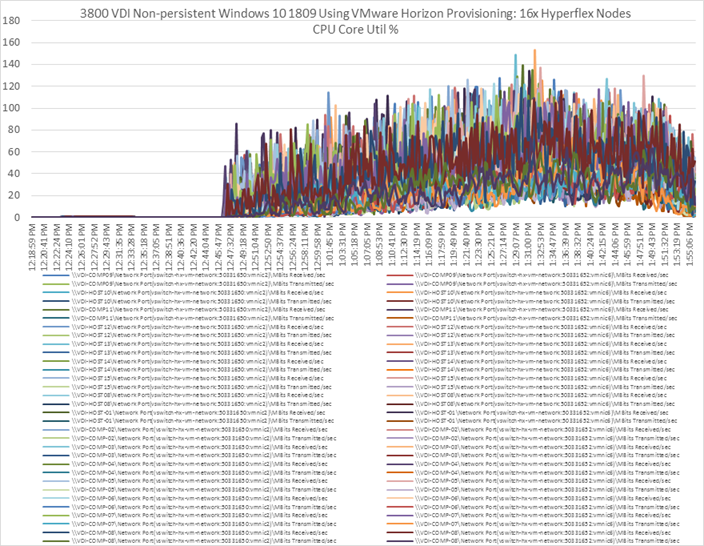Click the x-axis time label 1:55:06 PM

(691, 247)
